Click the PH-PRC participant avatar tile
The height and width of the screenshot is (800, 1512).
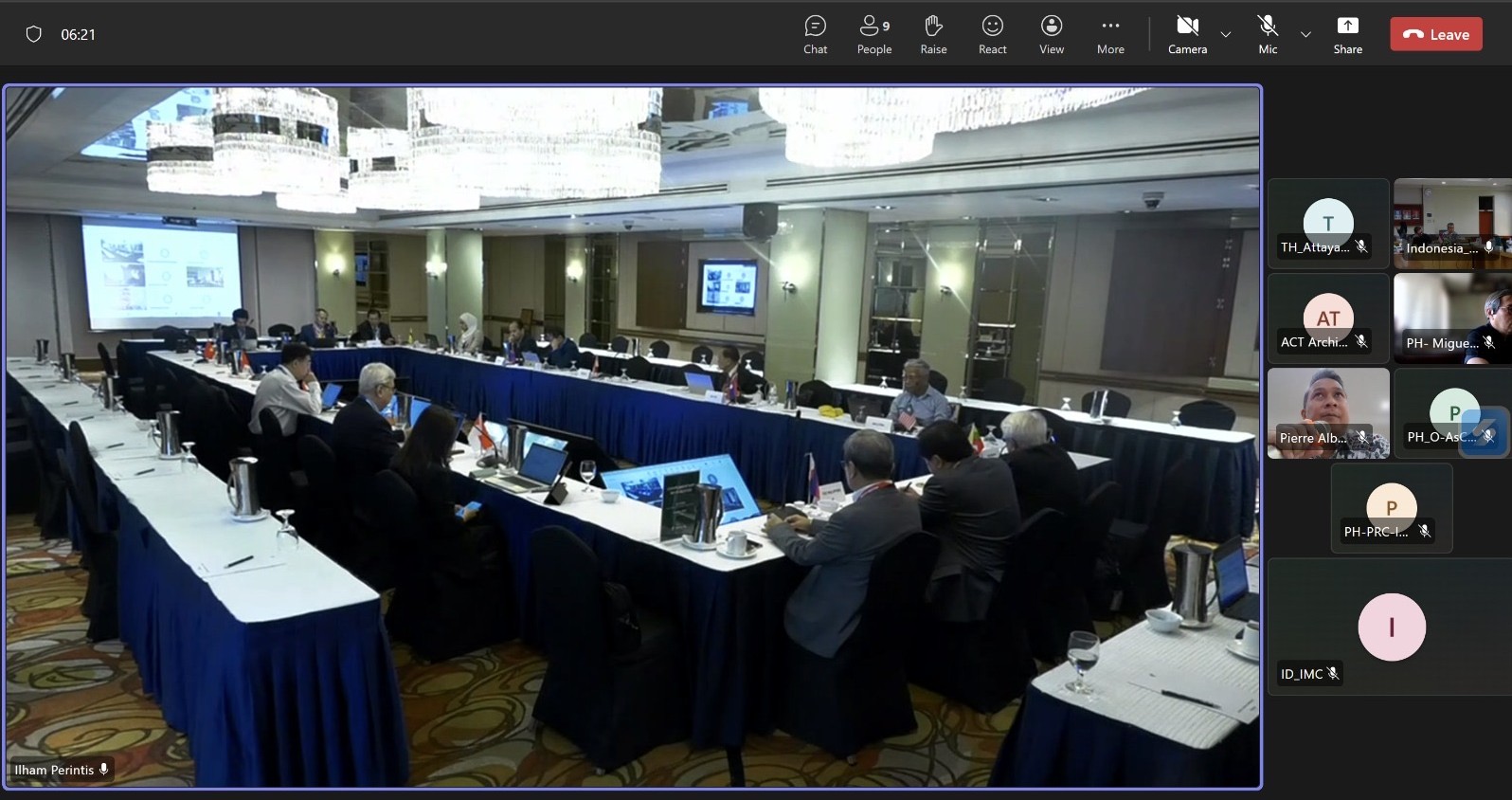pyautogui.click(x=1391, y=508)
